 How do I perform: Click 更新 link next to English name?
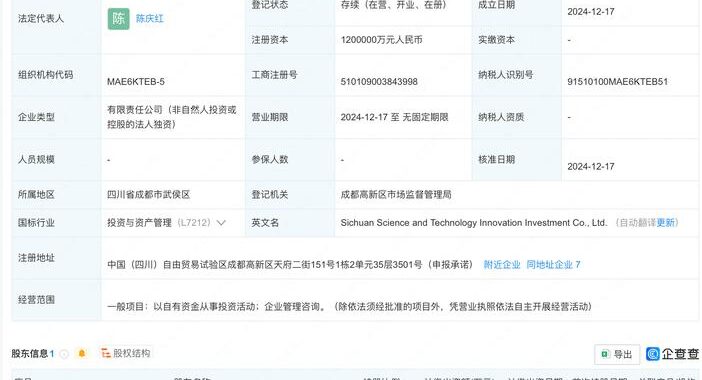tap(665, 222)
